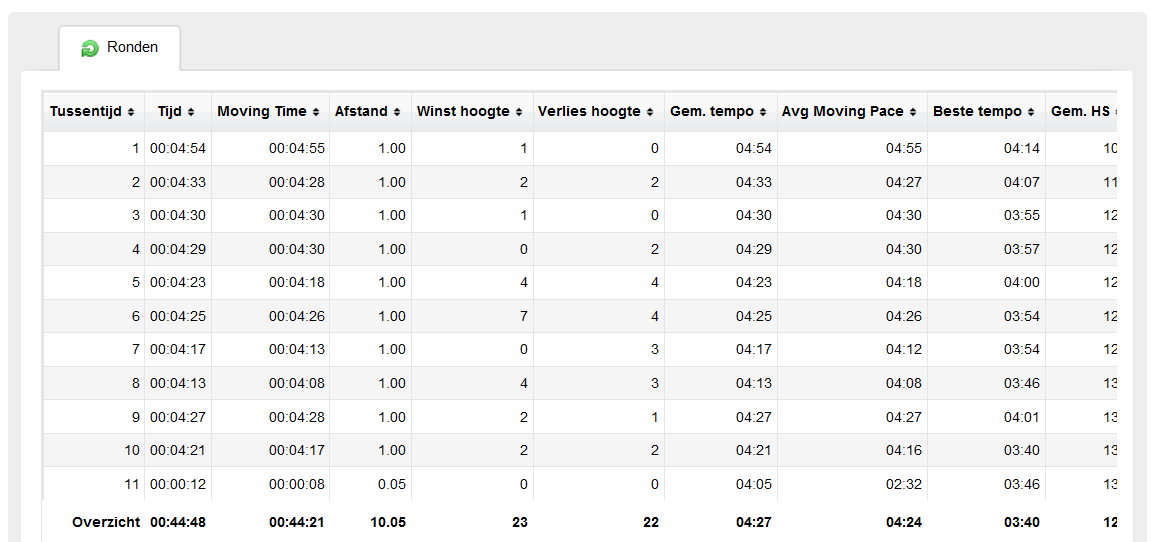Sort table by Tussentijd column arrows
Viewport: 1161px width, 542px height.
131,112
